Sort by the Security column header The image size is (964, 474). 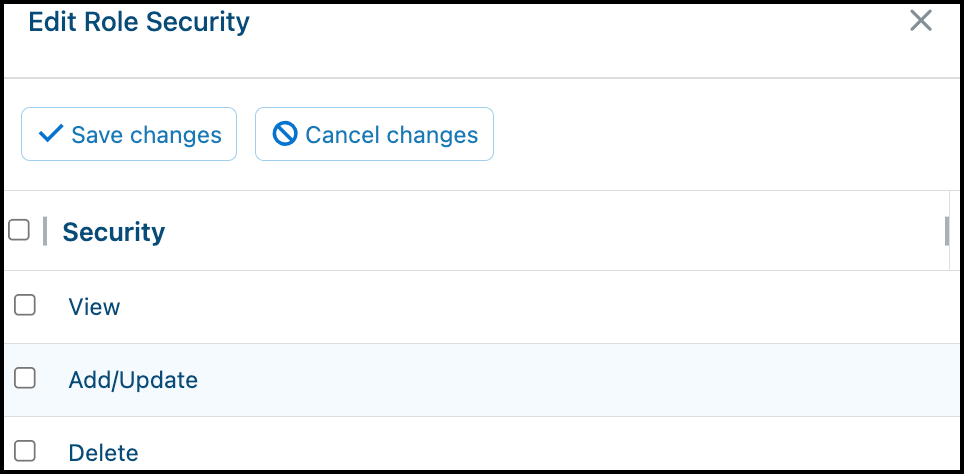[x=114, y=232]
